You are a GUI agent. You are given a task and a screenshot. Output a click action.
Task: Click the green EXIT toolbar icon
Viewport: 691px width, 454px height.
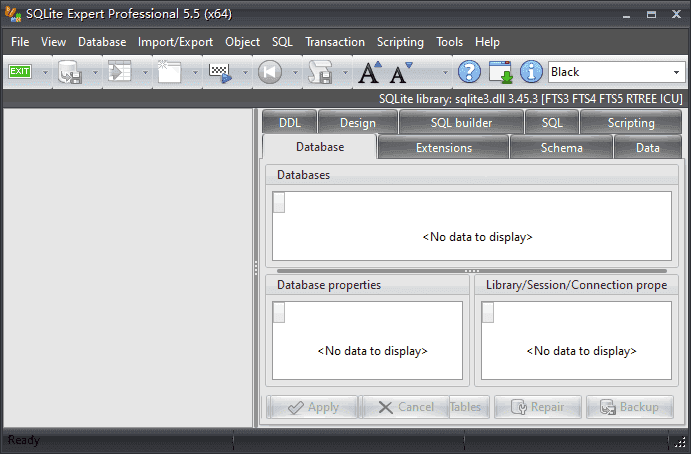pos(20,72)
